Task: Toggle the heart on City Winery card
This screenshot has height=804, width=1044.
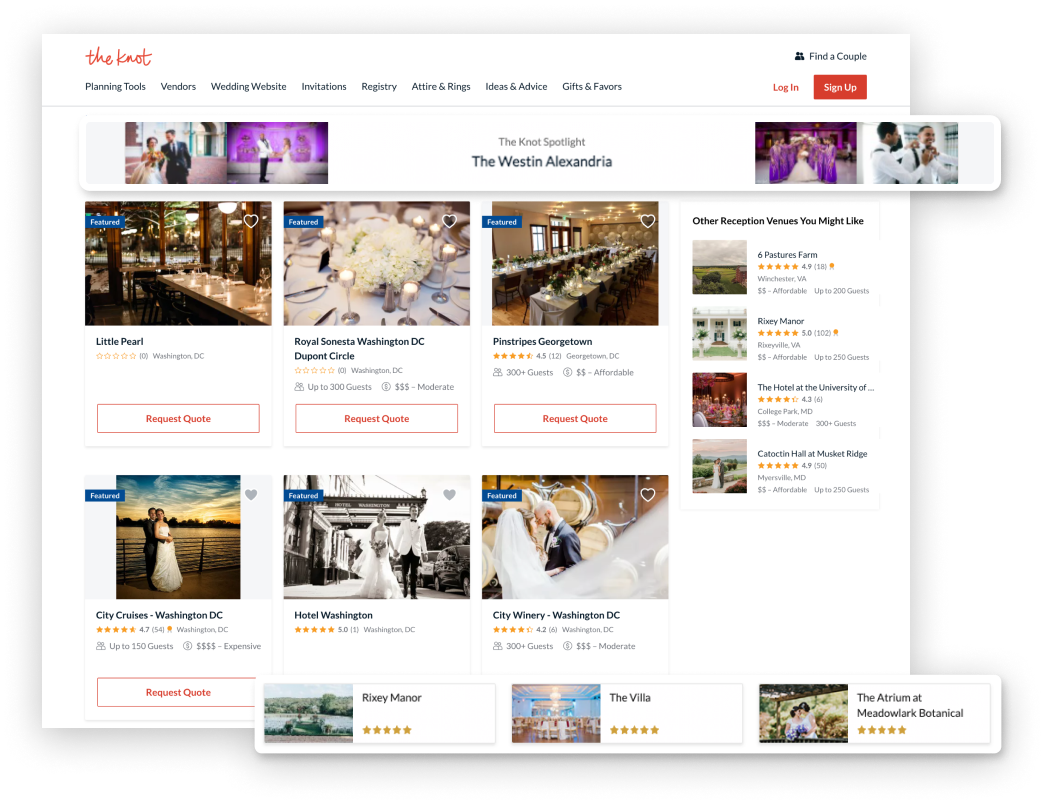Action: pos(648,495)
